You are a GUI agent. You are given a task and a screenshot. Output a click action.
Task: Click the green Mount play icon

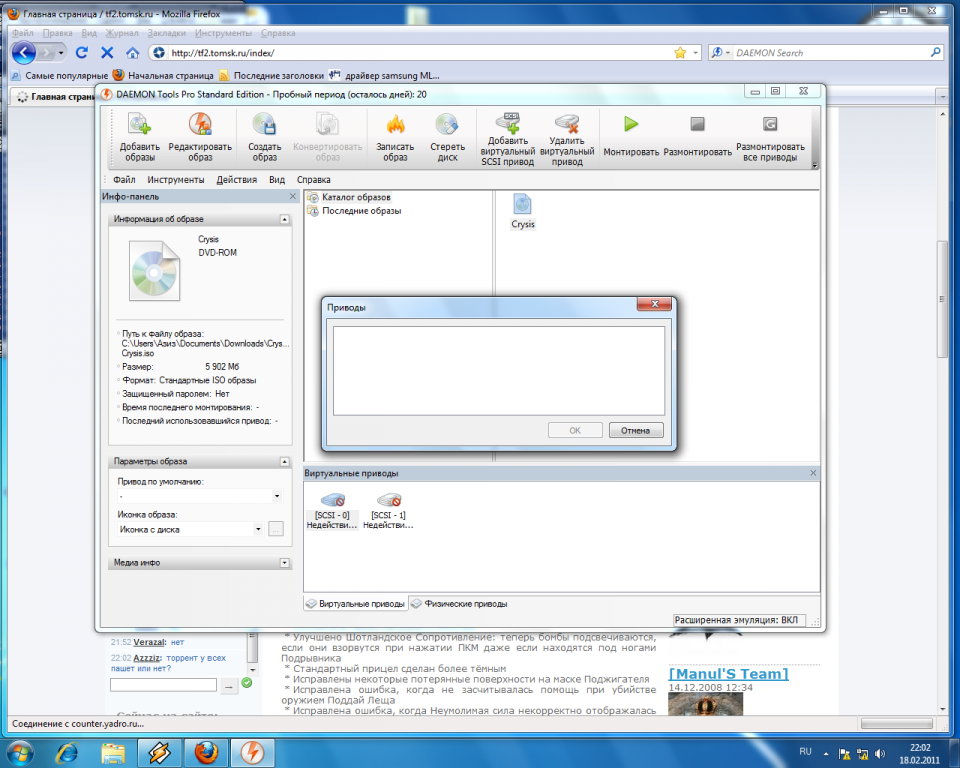631,124
